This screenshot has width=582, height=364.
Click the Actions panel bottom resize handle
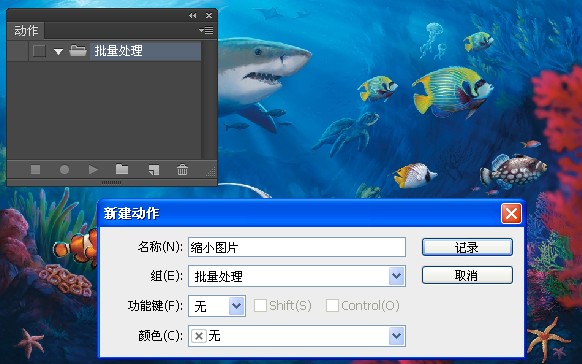pos(111,183)
